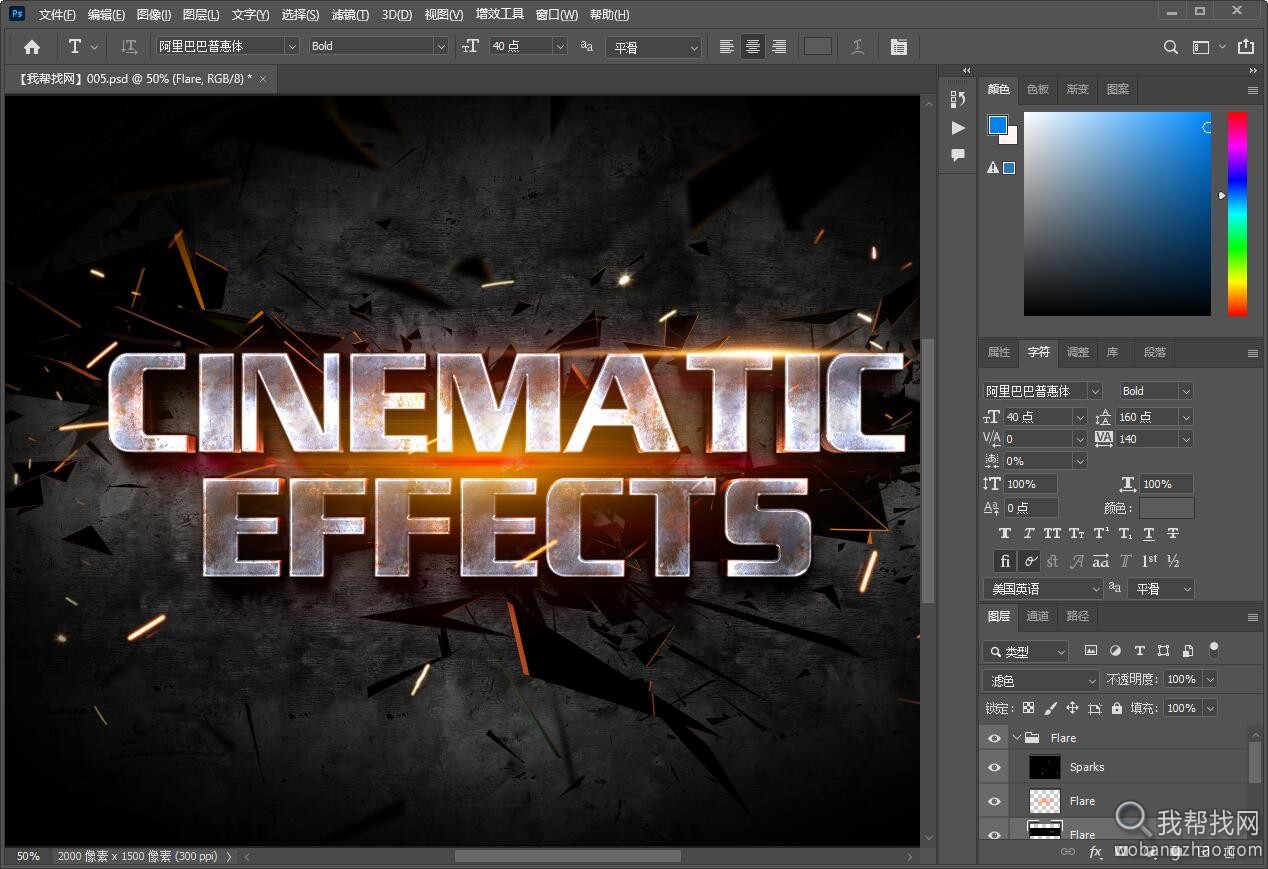The width and height of the screenshot is (1268, 869).
Task: Toggle Underline in Character panel
Action: pos(1149,533)
